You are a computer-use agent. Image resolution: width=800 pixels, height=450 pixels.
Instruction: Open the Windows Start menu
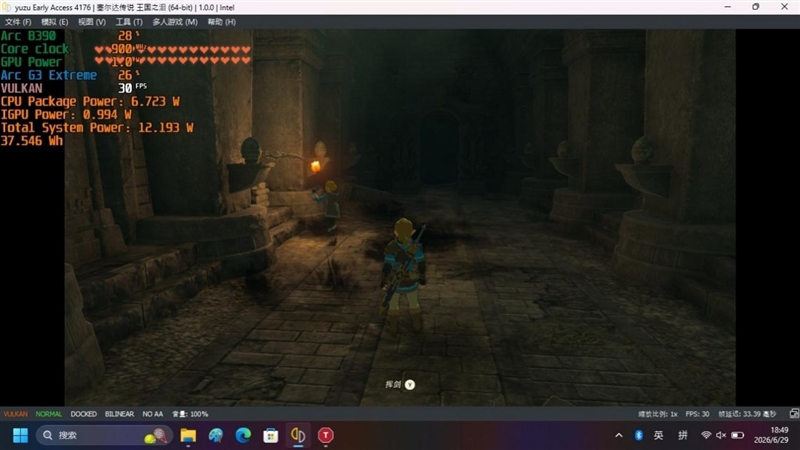pos(20,435)
